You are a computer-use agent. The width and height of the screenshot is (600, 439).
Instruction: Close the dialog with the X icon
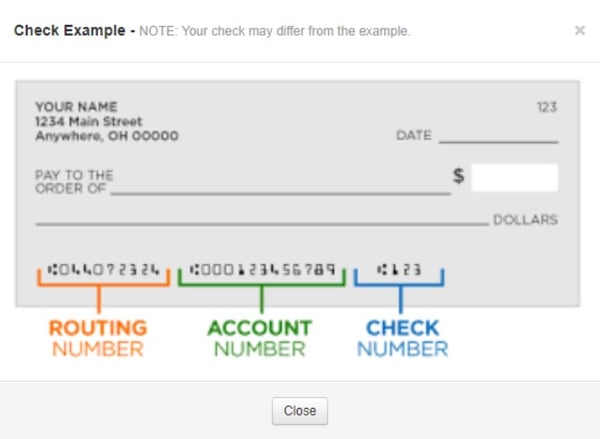tap(580, 30)
